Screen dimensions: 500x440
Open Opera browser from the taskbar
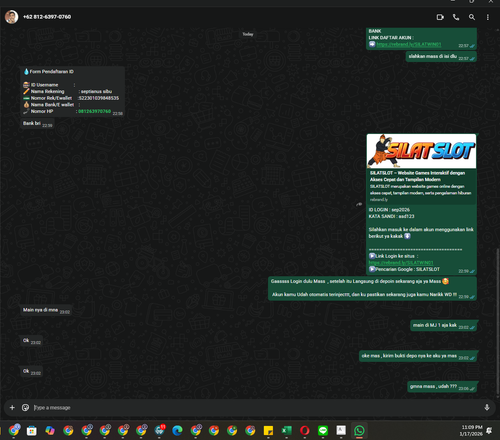(304, 431)
